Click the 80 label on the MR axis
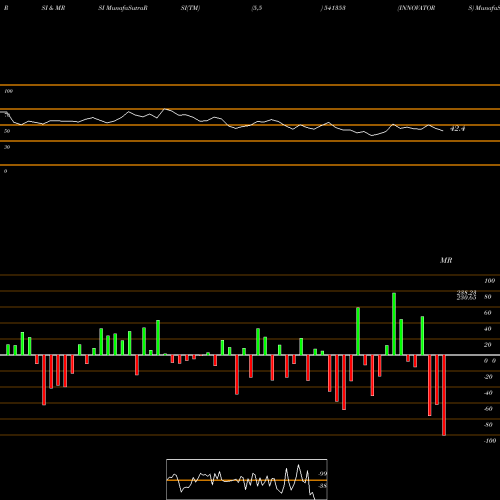Image resolution: width=500 pixels, height=500 pixels. coord(488,297)
